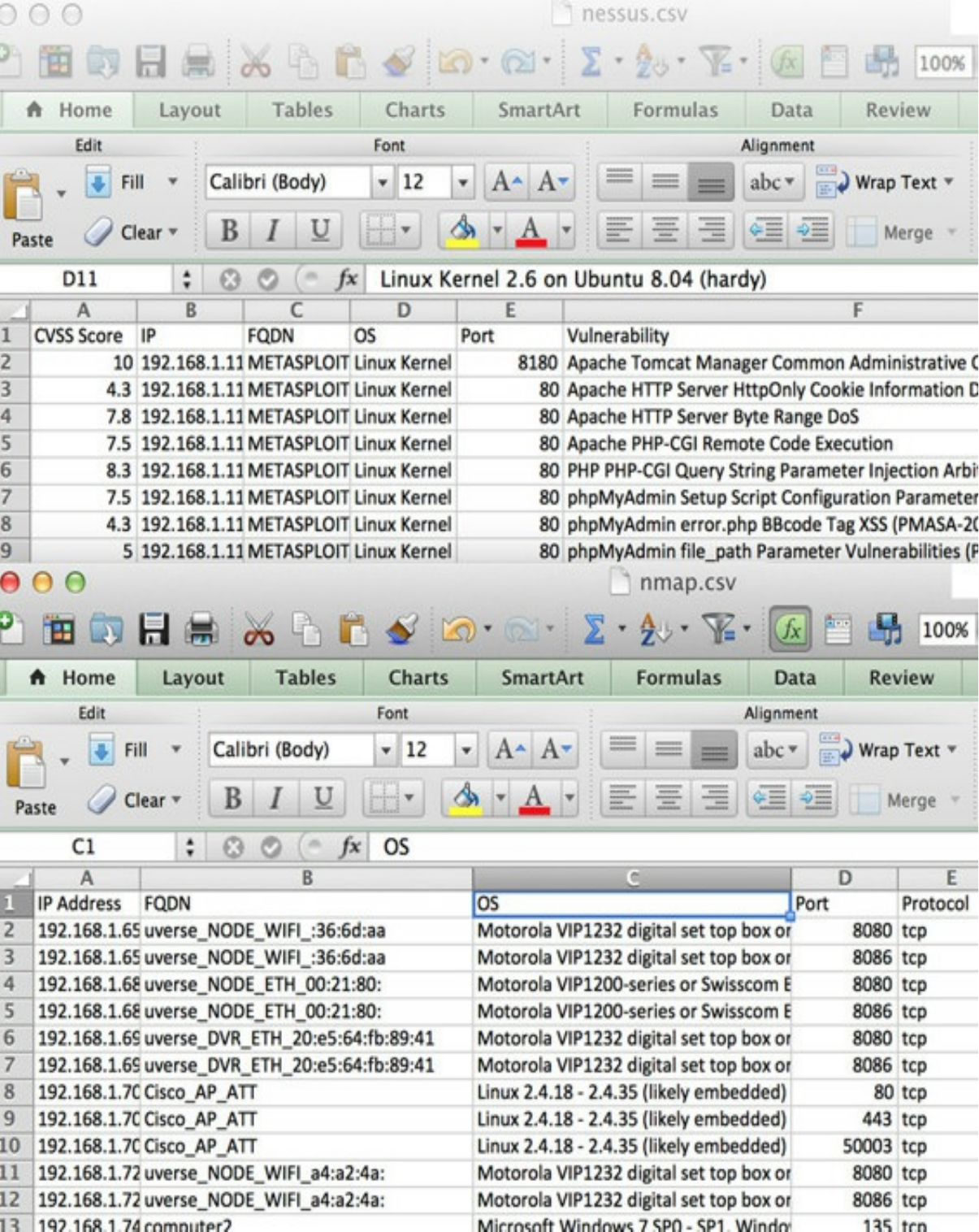
Task: Click the Save icon in nmap.csv toolbar
Action: 154,630
